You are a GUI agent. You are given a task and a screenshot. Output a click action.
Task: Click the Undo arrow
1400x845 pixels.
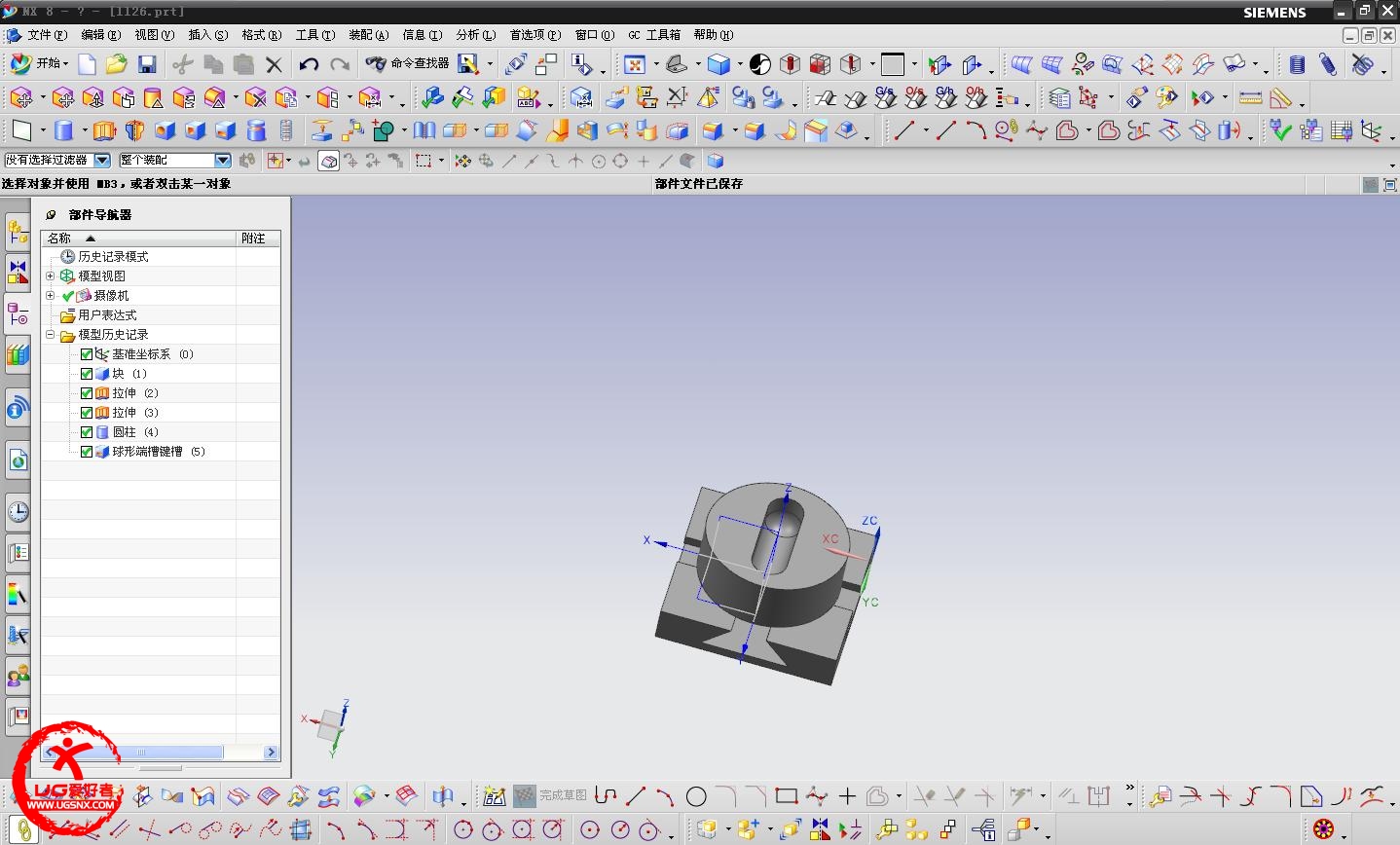tap(309, 64)
